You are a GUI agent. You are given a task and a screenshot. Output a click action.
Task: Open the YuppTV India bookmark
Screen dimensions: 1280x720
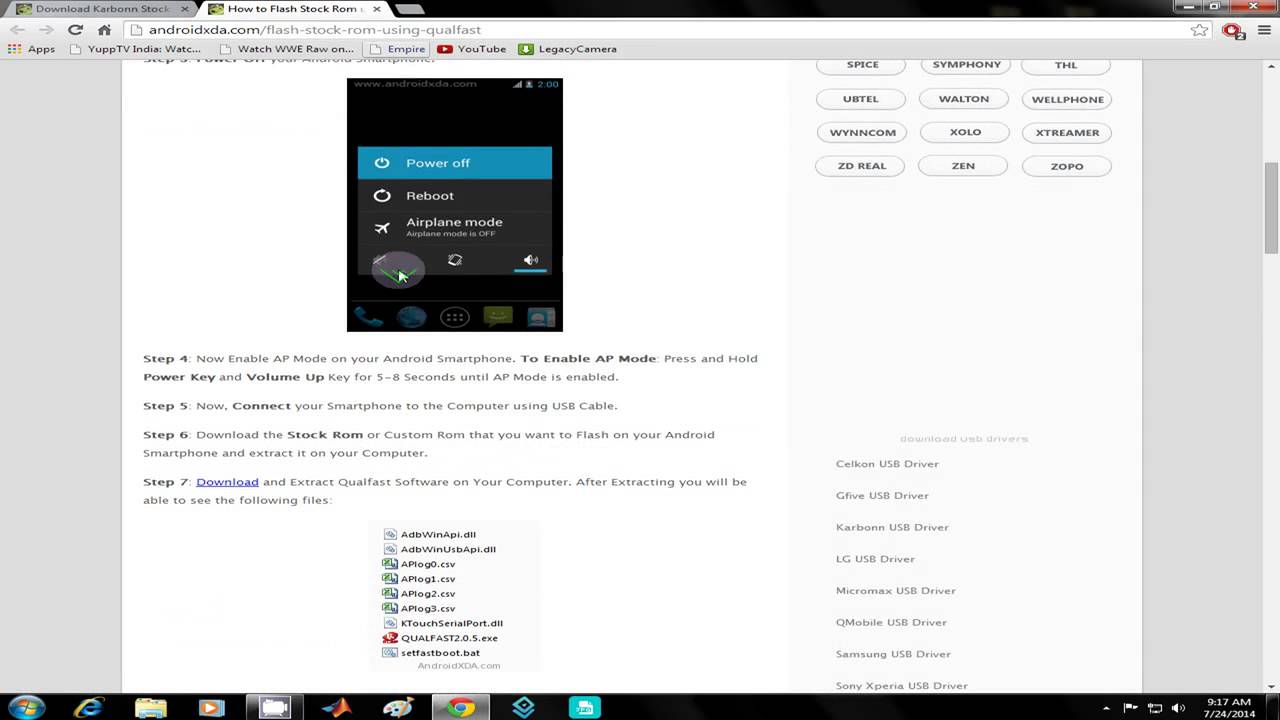pyautogui.click(x=135, y=49)
